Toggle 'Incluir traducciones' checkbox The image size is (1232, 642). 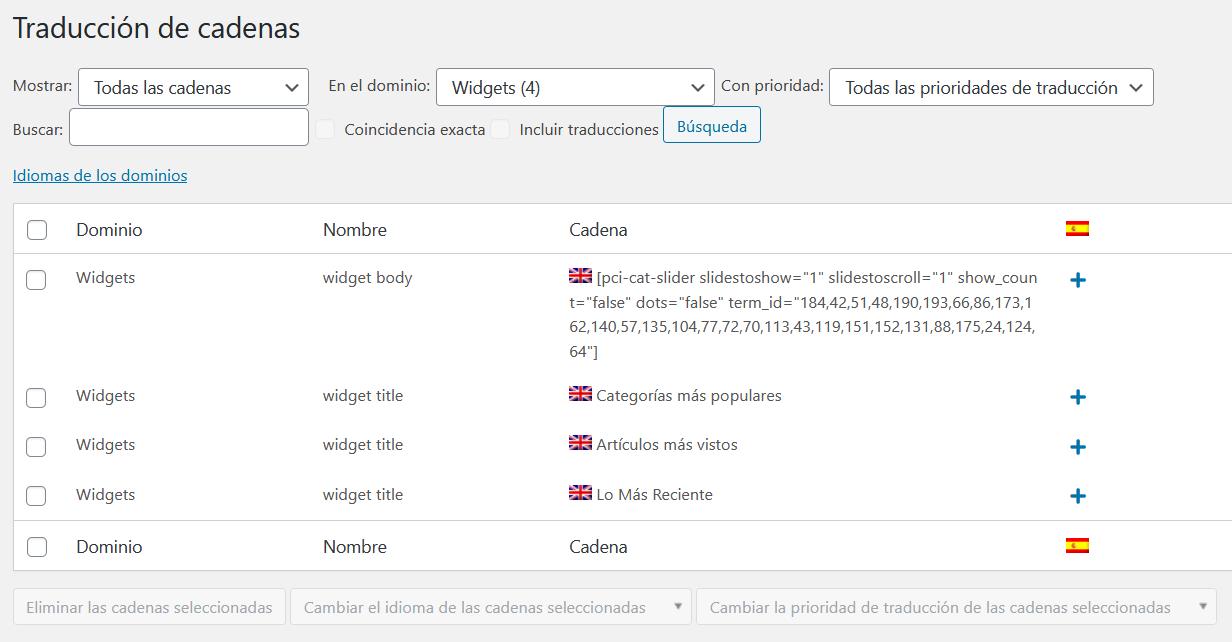click(501, 129)
